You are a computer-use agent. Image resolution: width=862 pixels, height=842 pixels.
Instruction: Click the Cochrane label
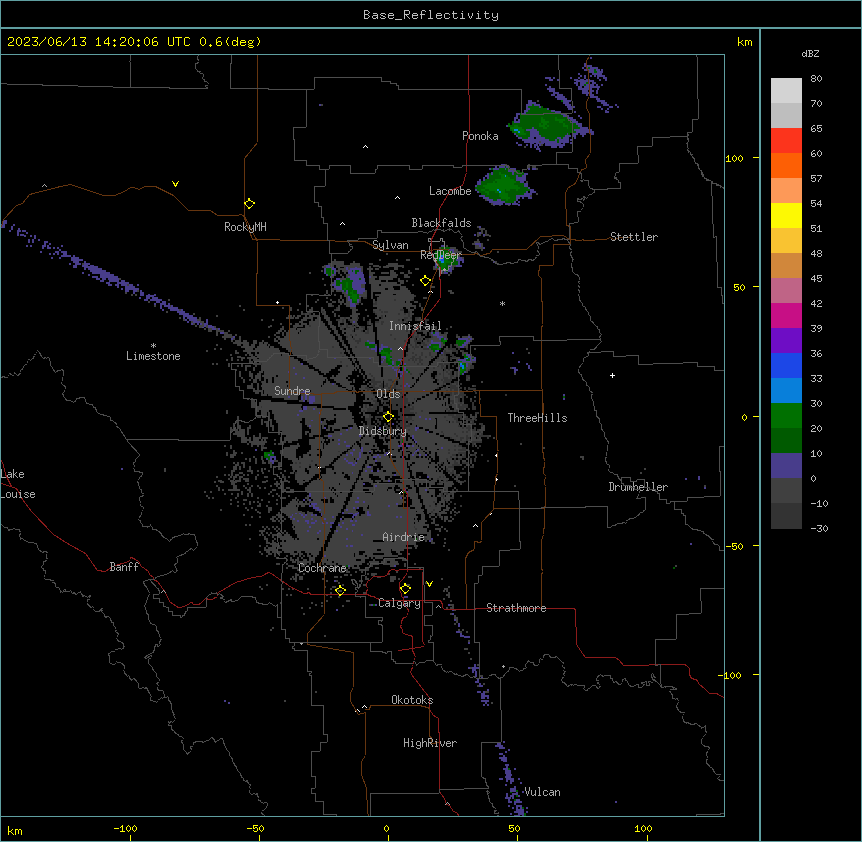coord(322,568)
